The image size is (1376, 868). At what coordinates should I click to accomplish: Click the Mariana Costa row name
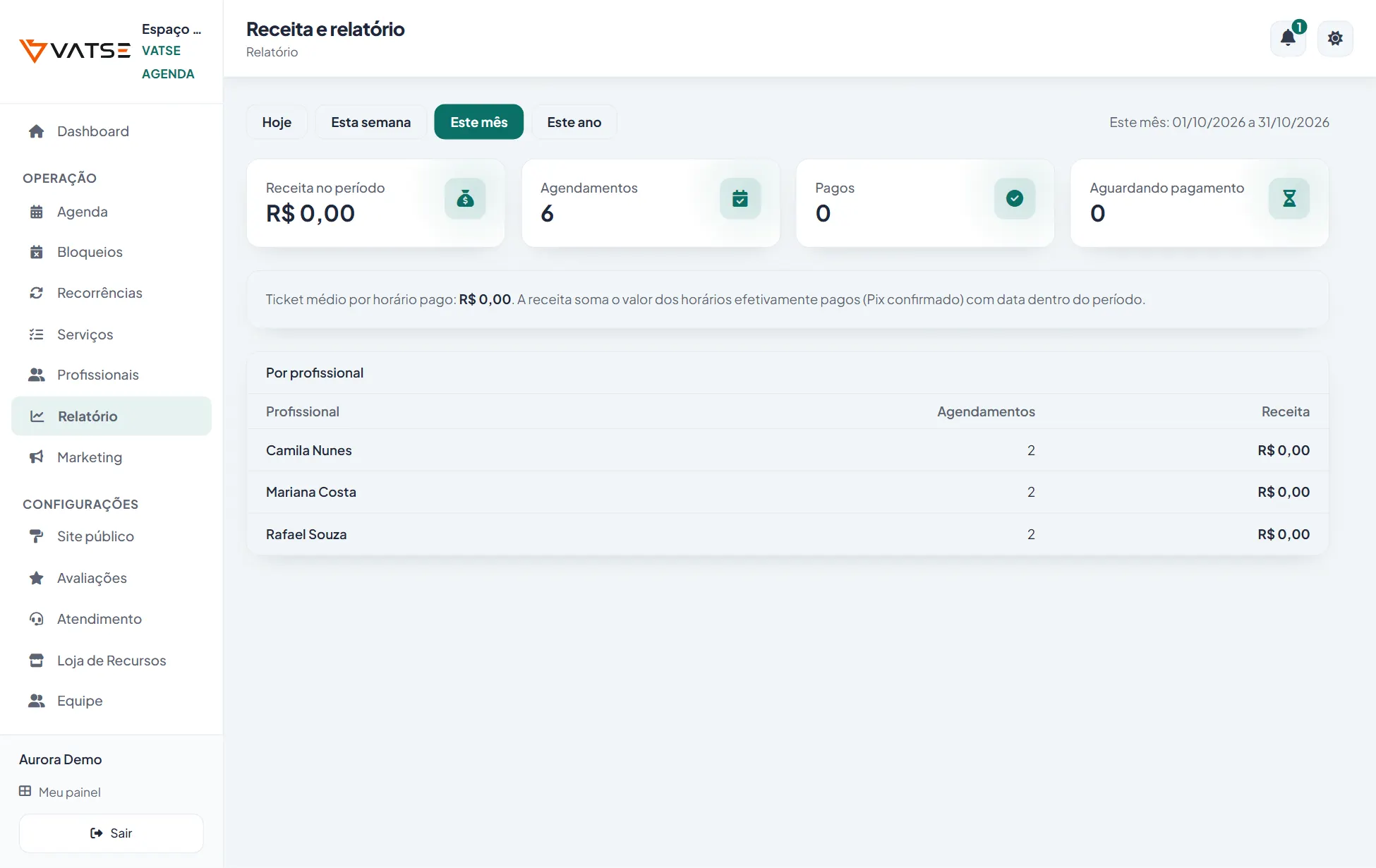tap(311, 492)
